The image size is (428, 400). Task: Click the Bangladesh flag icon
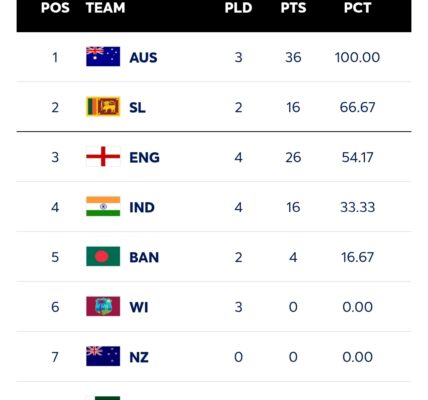(x=103, y=256)
